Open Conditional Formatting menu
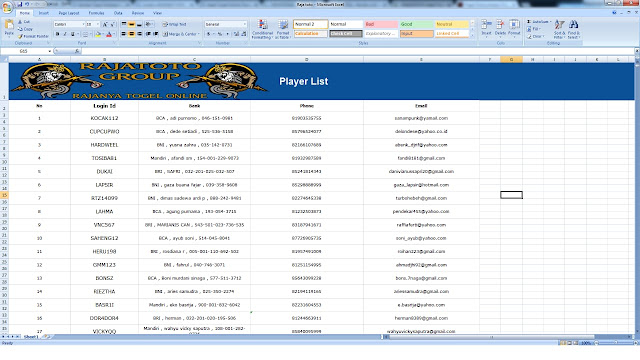The height and width of the screenshot is (360, 640). click(x=262, y=29)
